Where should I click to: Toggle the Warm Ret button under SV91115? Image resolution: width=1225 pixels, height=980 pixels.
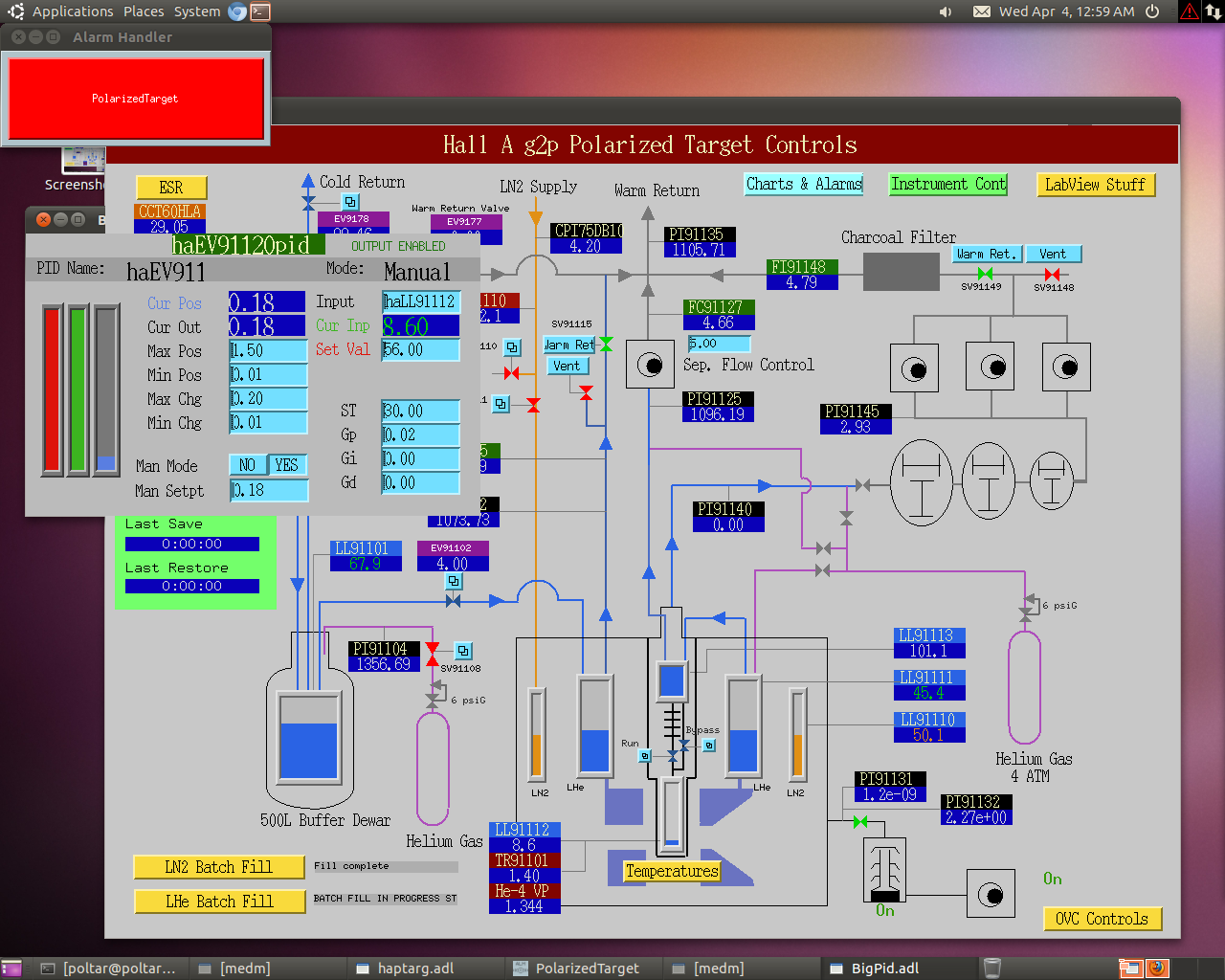pos(570,345)
